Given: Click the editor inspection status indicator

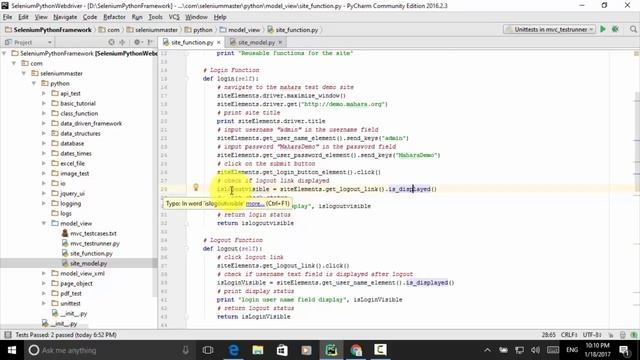Looking at the screenshot, I should tap(636, 53).
